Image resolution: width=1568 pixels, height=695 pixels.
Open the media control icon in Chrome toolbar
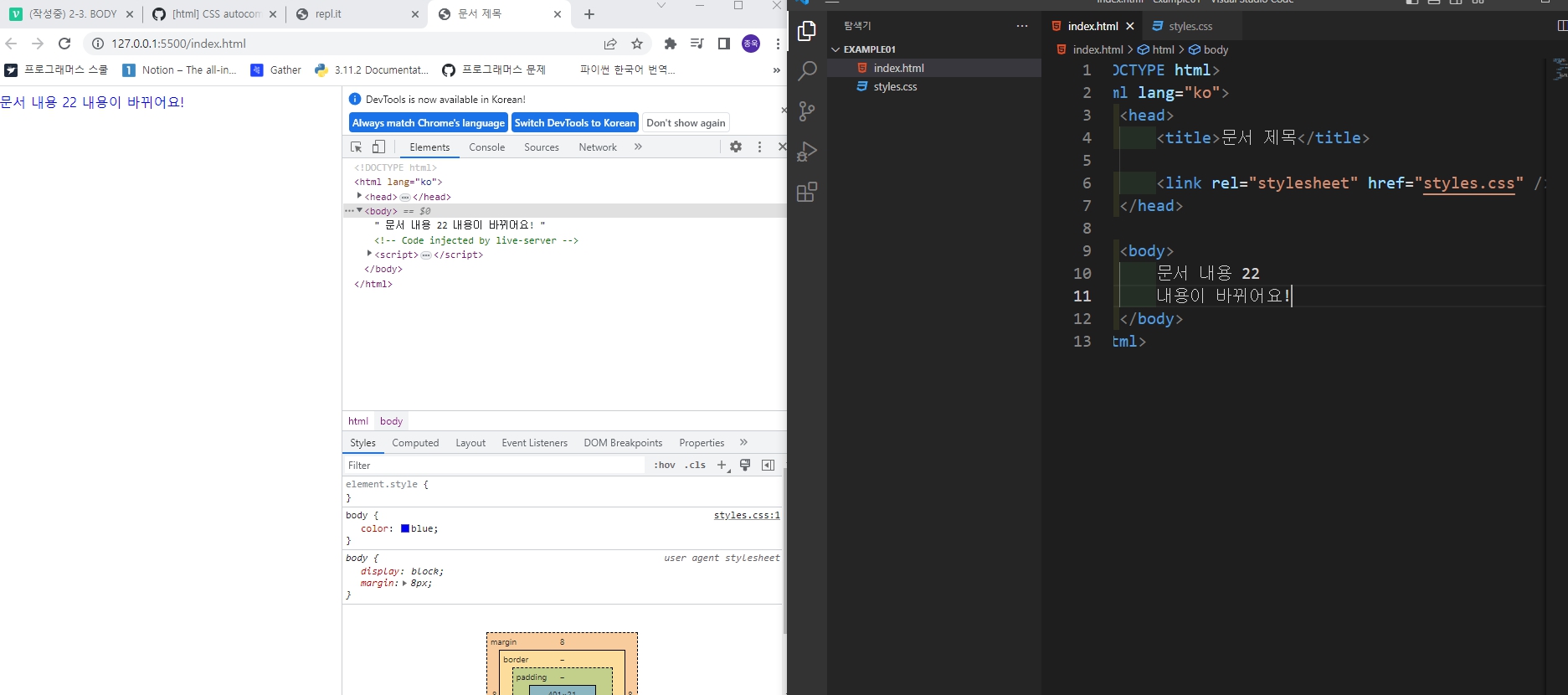tap(697, 44)
